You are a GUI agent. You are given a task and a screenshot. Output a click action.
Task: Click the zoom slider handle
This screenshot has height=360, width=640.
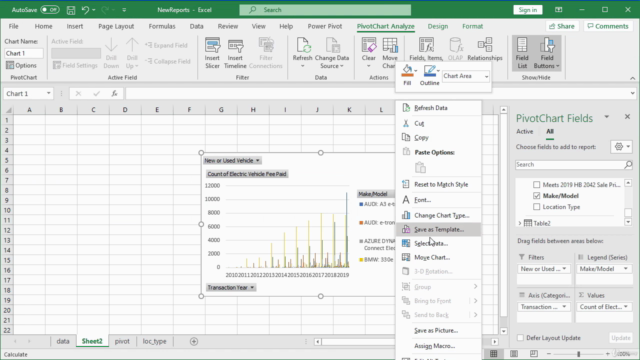pos(578,354)
